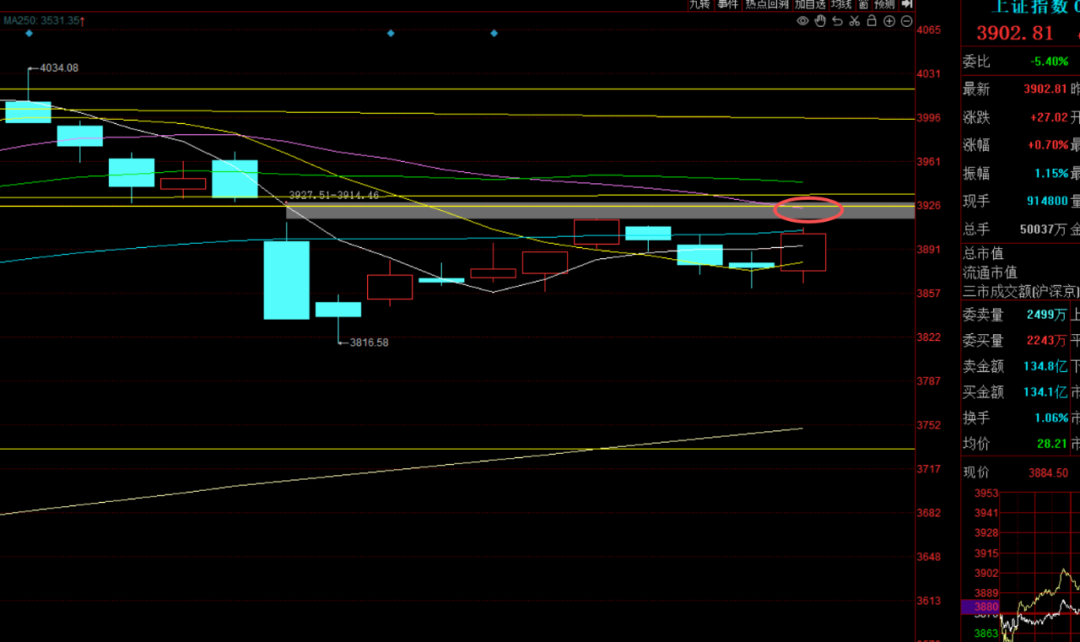Open the 九转 indicator tab
1080x642 pixels.
[700, 5]
